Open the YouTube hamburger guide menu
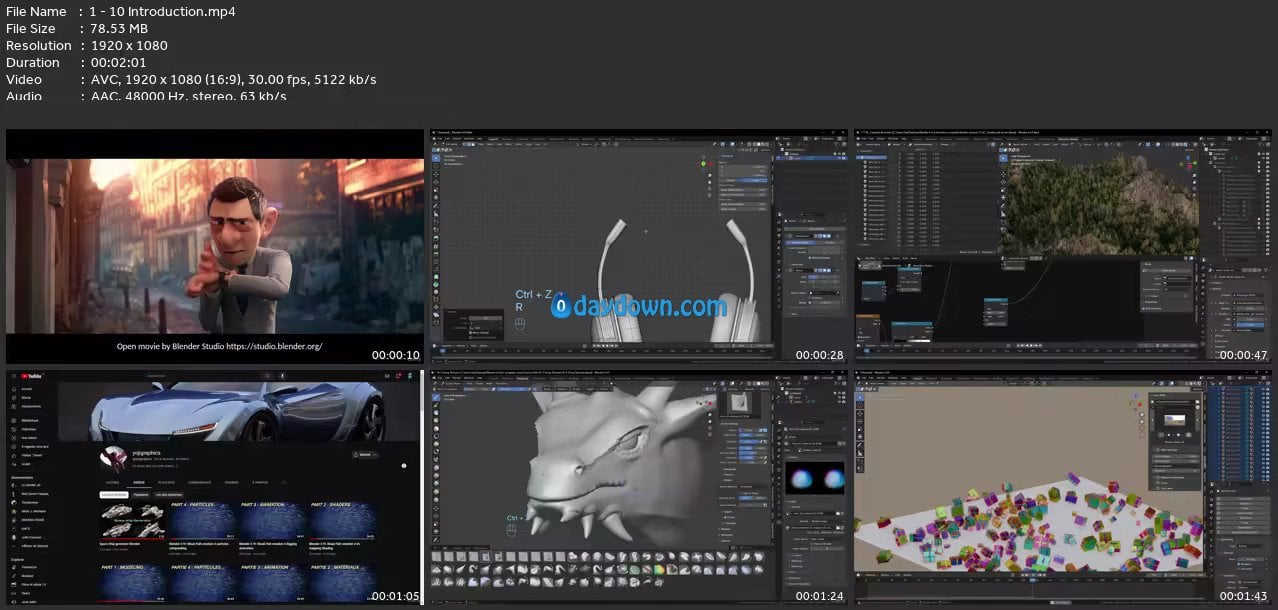The width and height of the screenshot is (1278, 610). click(x=14, y=376)
